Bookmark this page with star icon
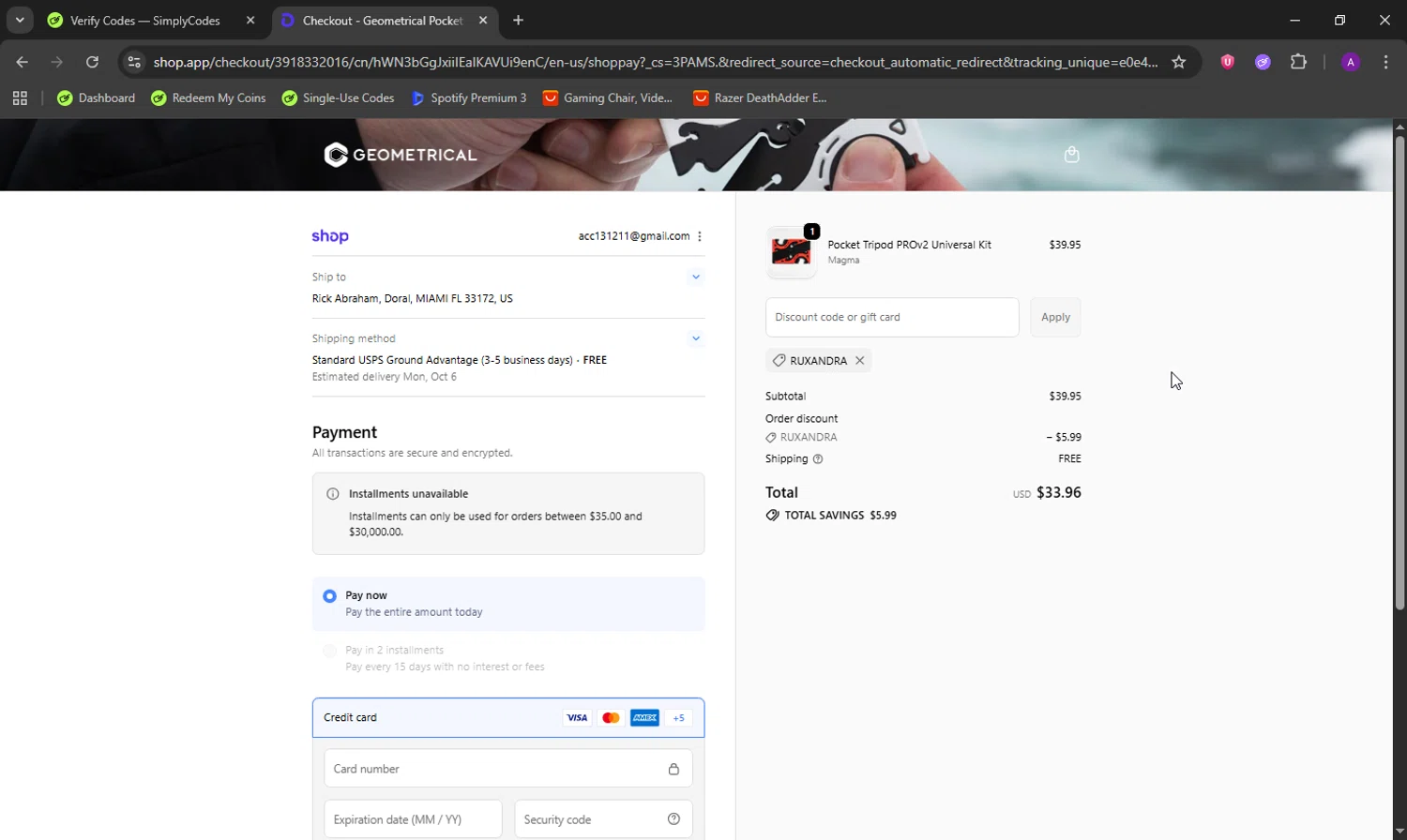Image resolution: width=1407 pixels, height=840 pixels. pyautogui.click(x=1179, y=62)
